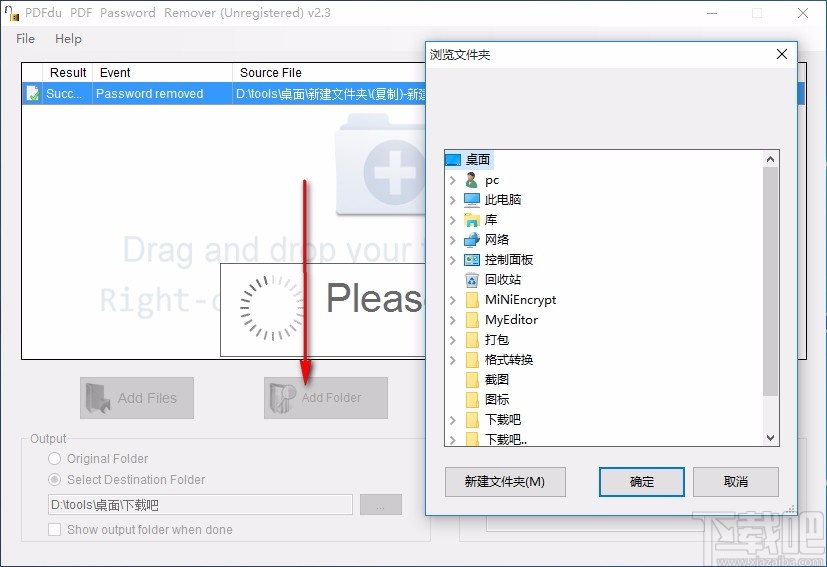This screenshot has width=827, height=567.
Task: Click 新建文件夹(M) button
Action: [x=505, y=482]
